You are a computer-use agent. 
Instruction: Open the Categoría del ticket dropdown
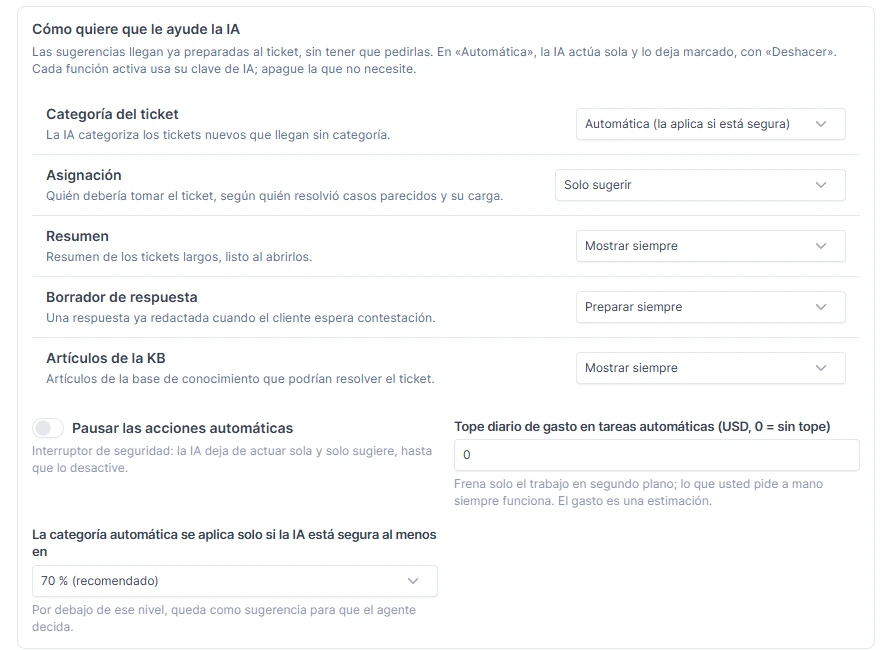coord(711,124)
